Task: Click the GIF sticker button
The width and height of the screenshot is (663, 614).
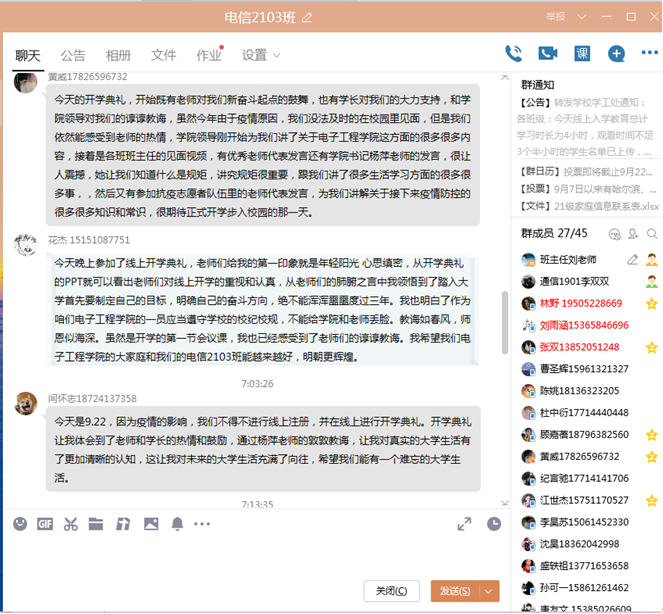Action: point(45,523)
